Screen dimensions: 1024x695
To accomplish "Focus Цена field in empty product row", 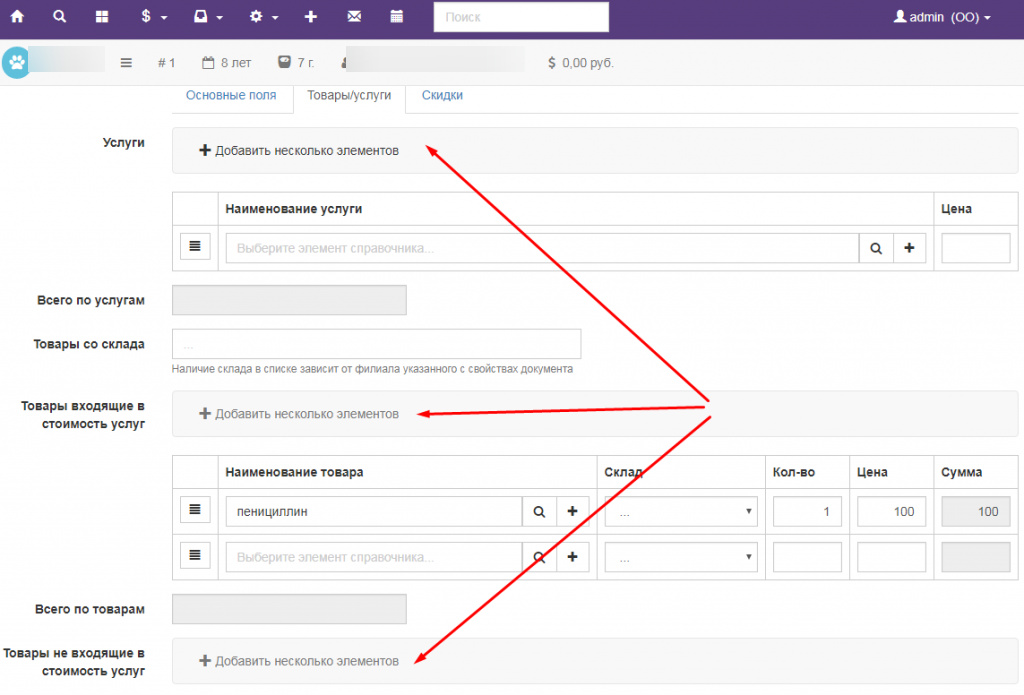I will point(891,557).
